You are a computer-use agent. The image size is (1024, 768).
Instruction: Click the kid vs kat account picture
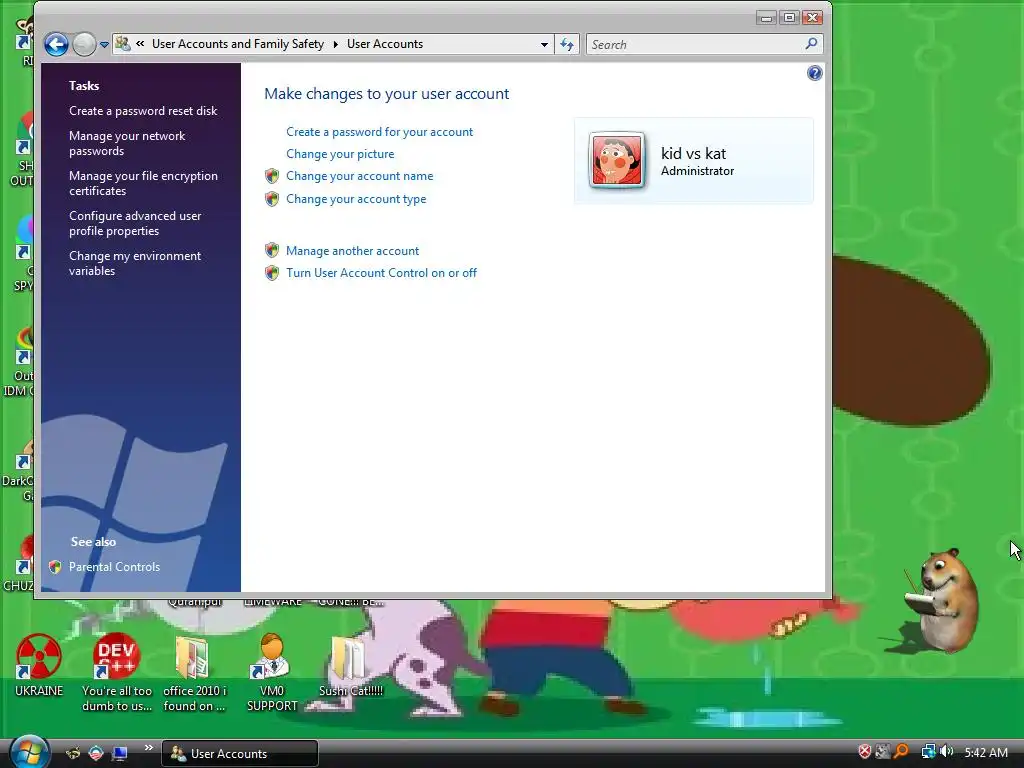[x=616, y=160]
